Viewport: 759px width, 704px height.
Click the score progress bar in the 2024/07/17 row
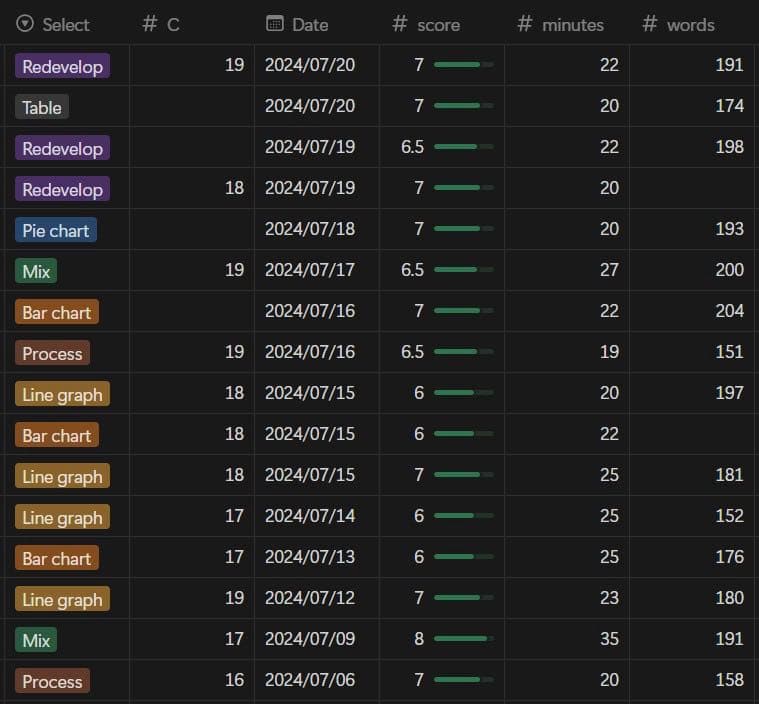(464, 270)
